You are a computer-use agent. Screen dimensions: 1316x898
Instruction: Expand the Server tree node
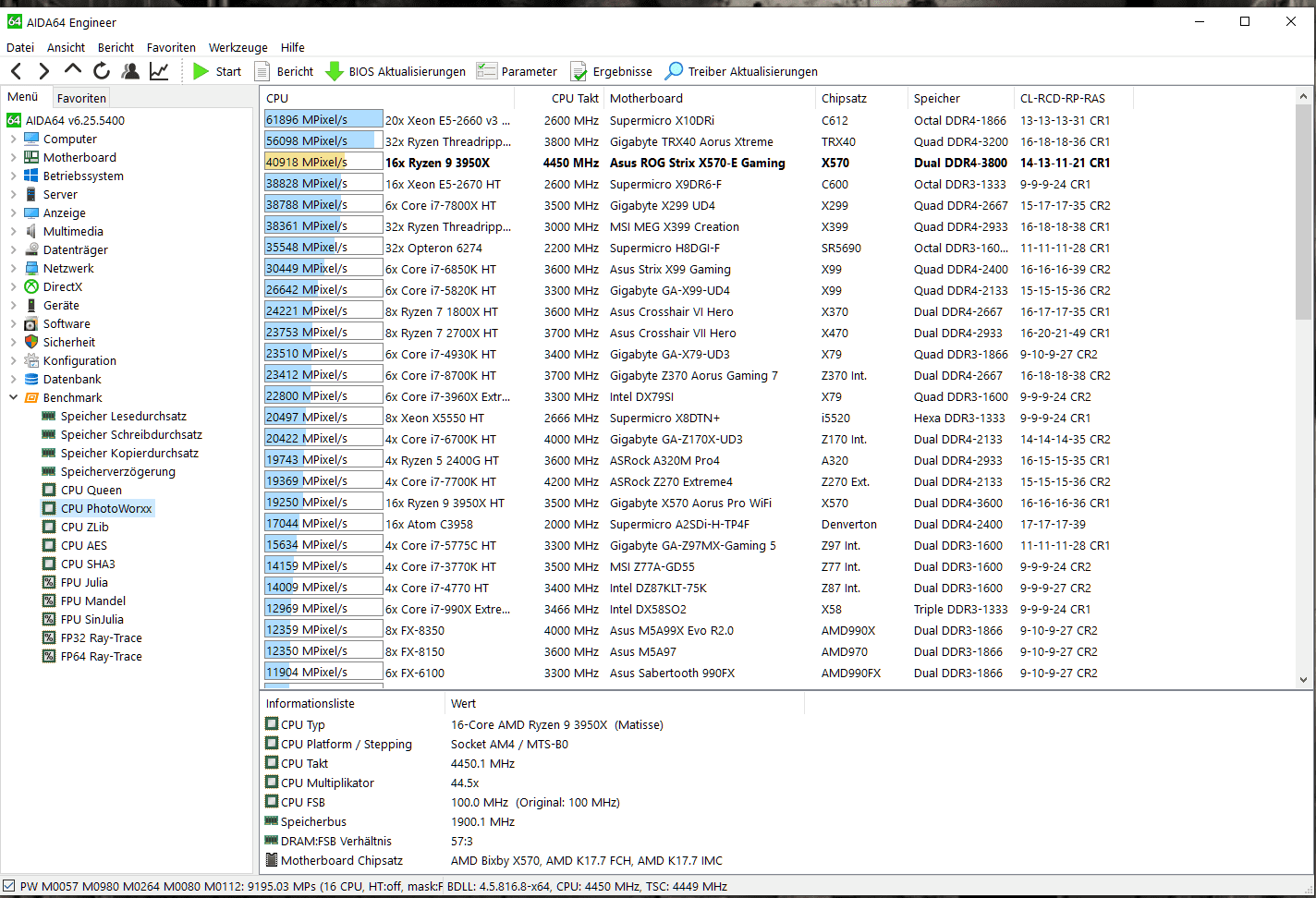14,194
